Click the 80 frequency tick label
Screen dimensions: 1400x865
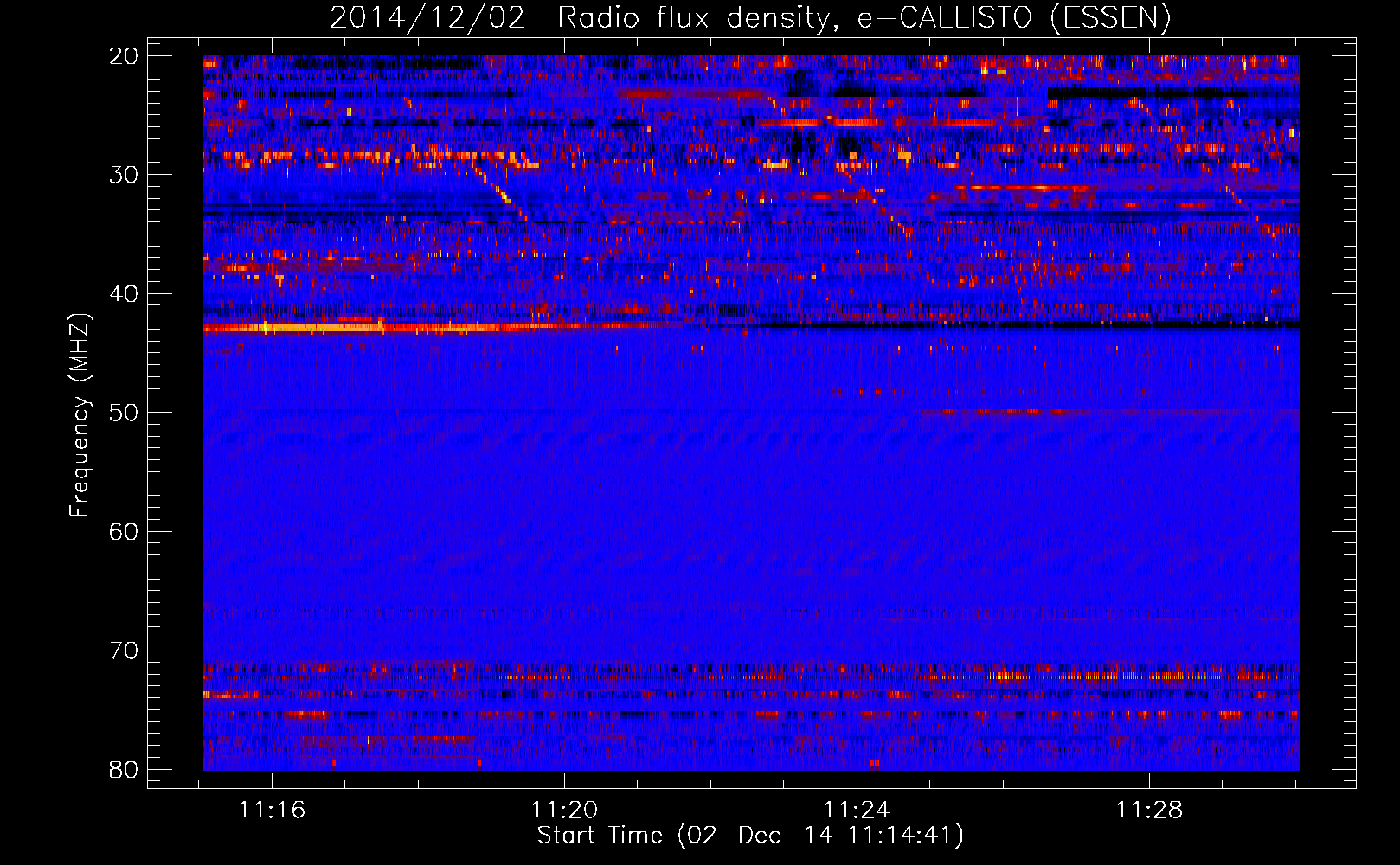[x=124, y=770]
